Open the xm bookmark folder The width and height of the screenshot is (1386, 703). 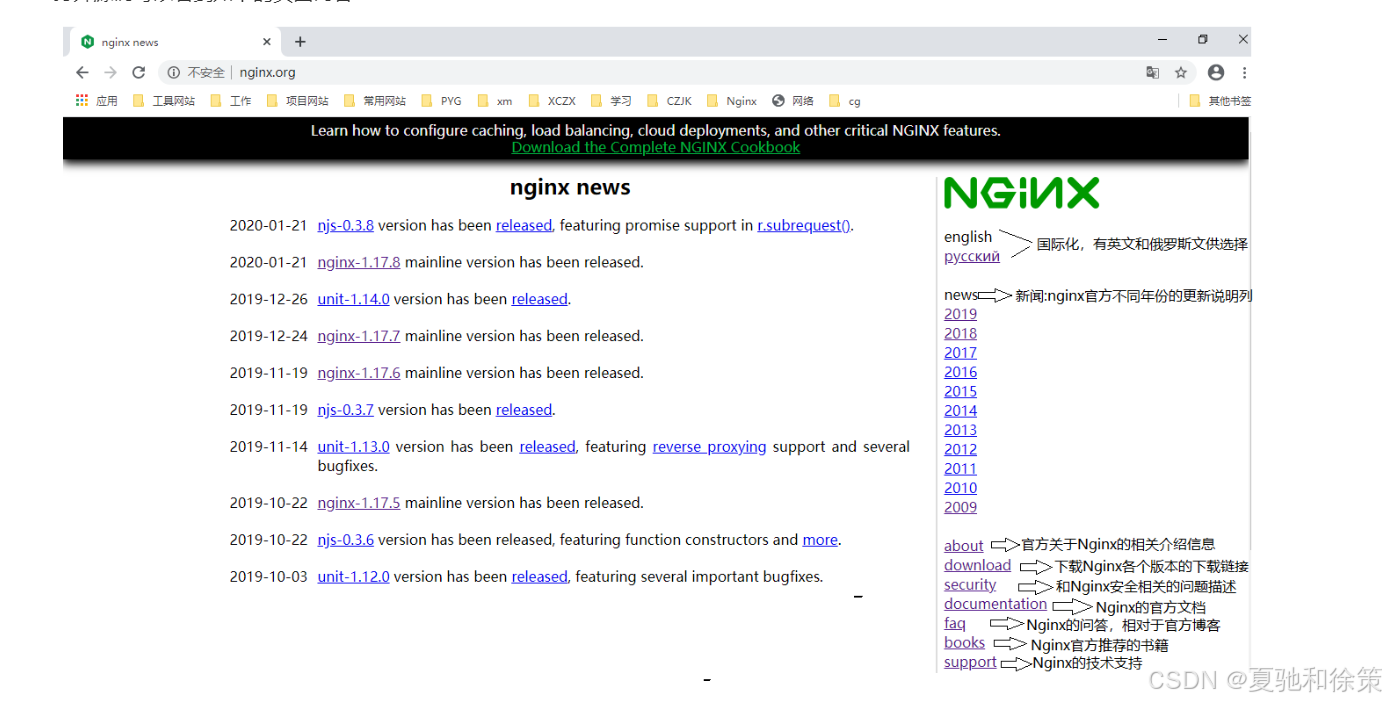pyautogui.click(x=495, y=101)
